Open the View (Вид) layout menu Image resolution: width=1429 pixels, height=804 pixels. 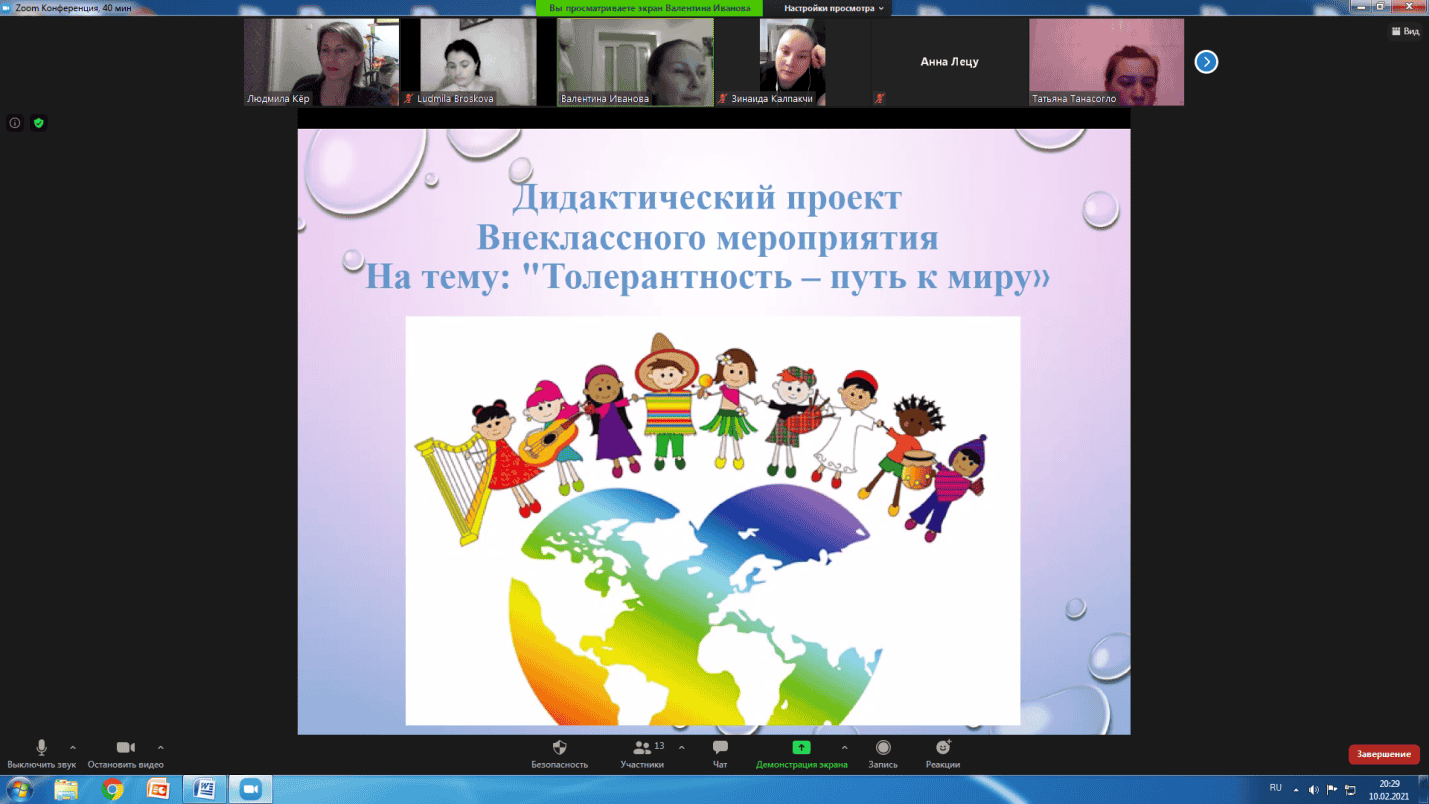click(x=1405, y=31)
